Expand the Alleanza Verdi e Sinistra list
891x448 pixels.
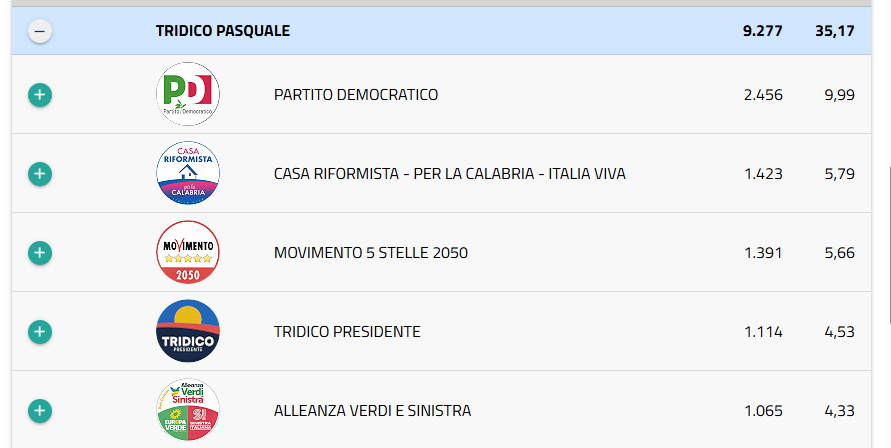(x=39, y=410)
